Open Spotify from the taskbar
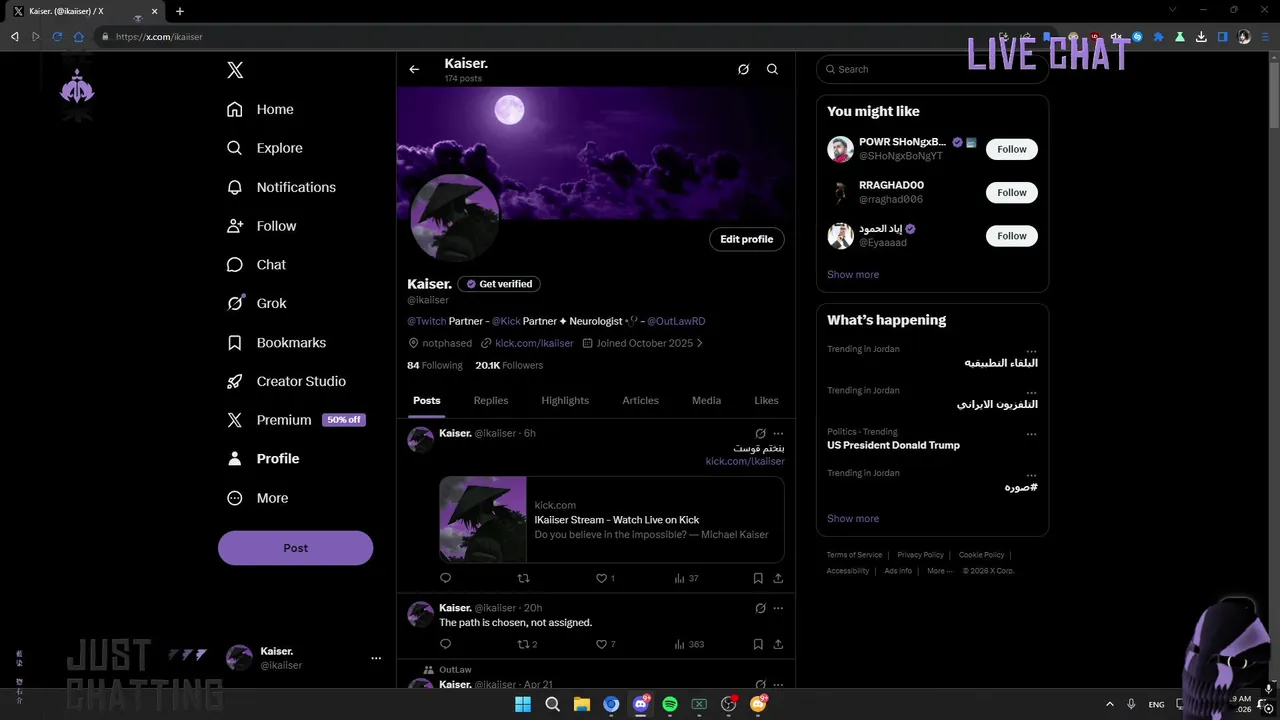This screenshot has height=720, width=1280. click(x=670, y=704)
